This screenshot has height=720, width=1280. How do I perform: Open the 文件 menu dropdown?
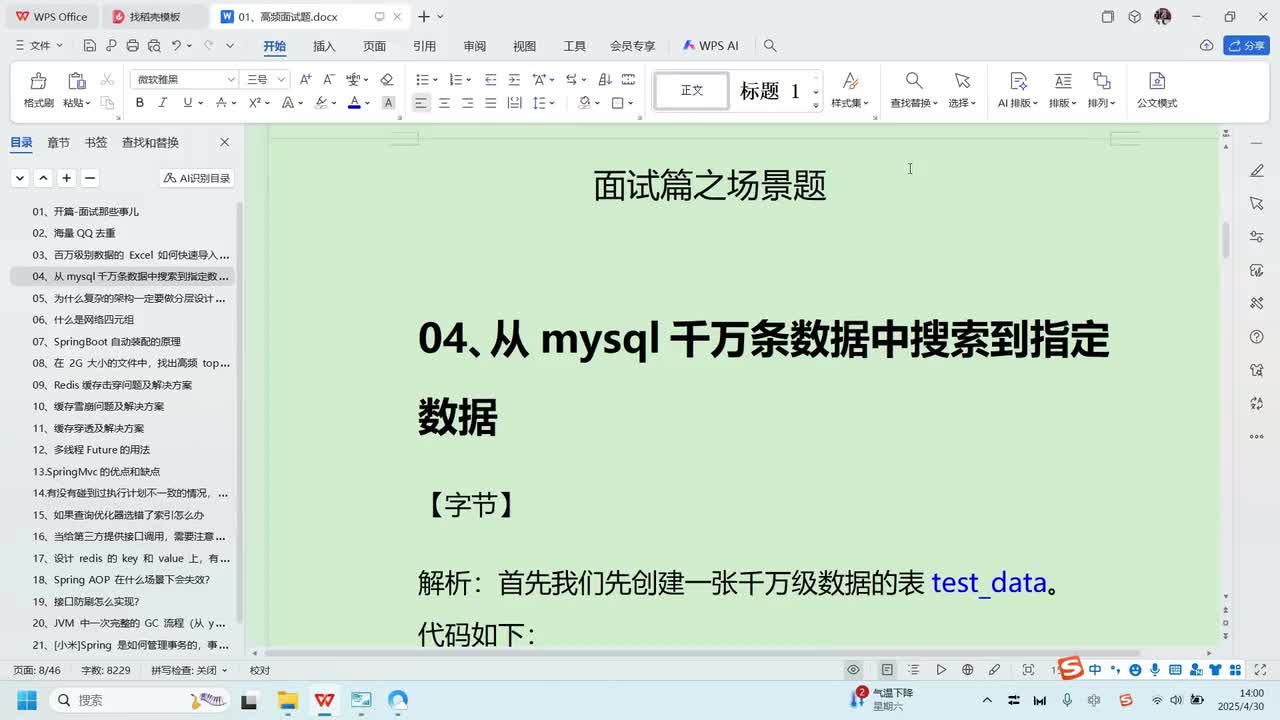40,46
